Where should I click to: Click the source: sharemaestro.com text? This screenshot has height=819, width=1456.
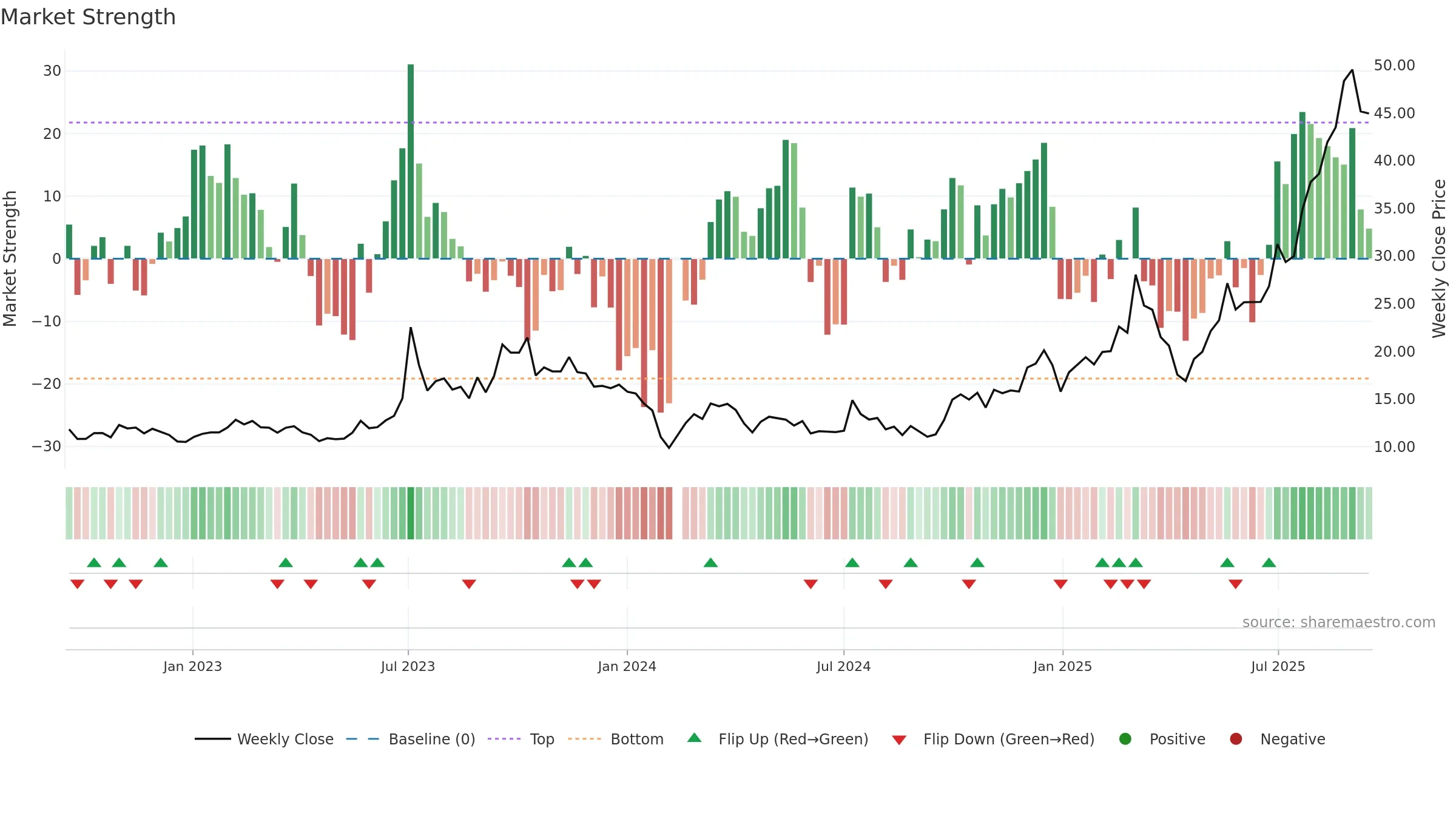1339,622
